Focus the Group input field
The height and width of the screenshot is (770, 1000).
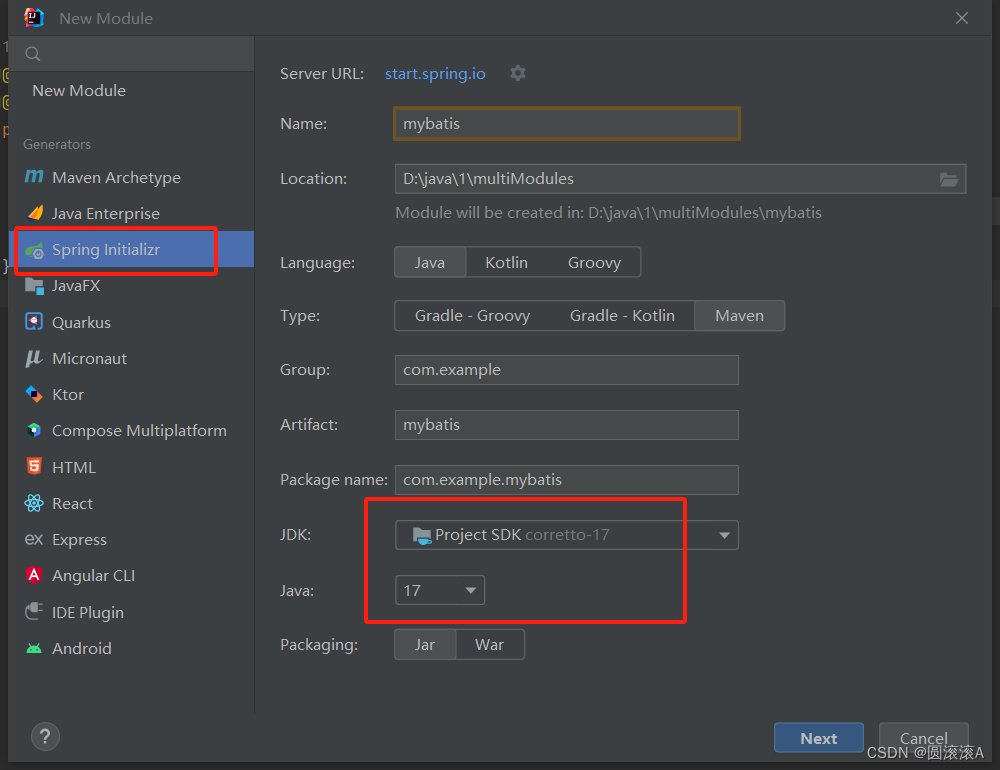pos(566,370)
